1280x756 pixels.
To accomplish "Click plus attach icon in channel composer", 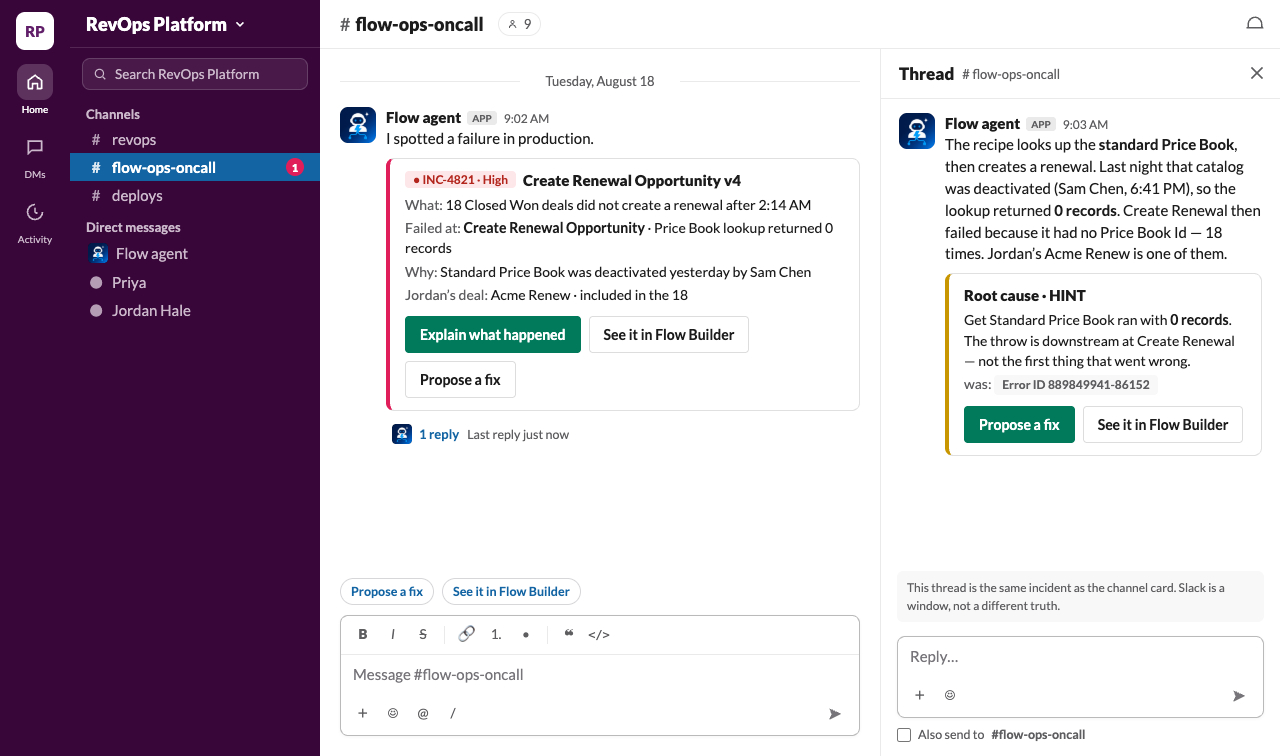I will click(x=363, y=713).
